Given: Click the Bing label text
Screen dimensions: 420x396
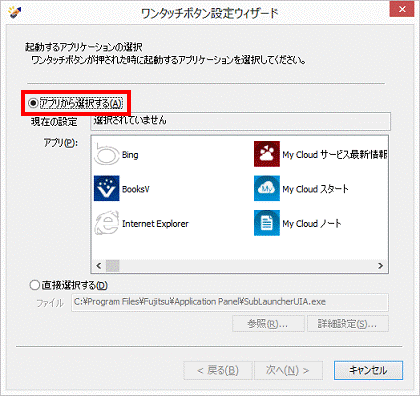Looking at the screenshot, I should [x=130, y=155].
